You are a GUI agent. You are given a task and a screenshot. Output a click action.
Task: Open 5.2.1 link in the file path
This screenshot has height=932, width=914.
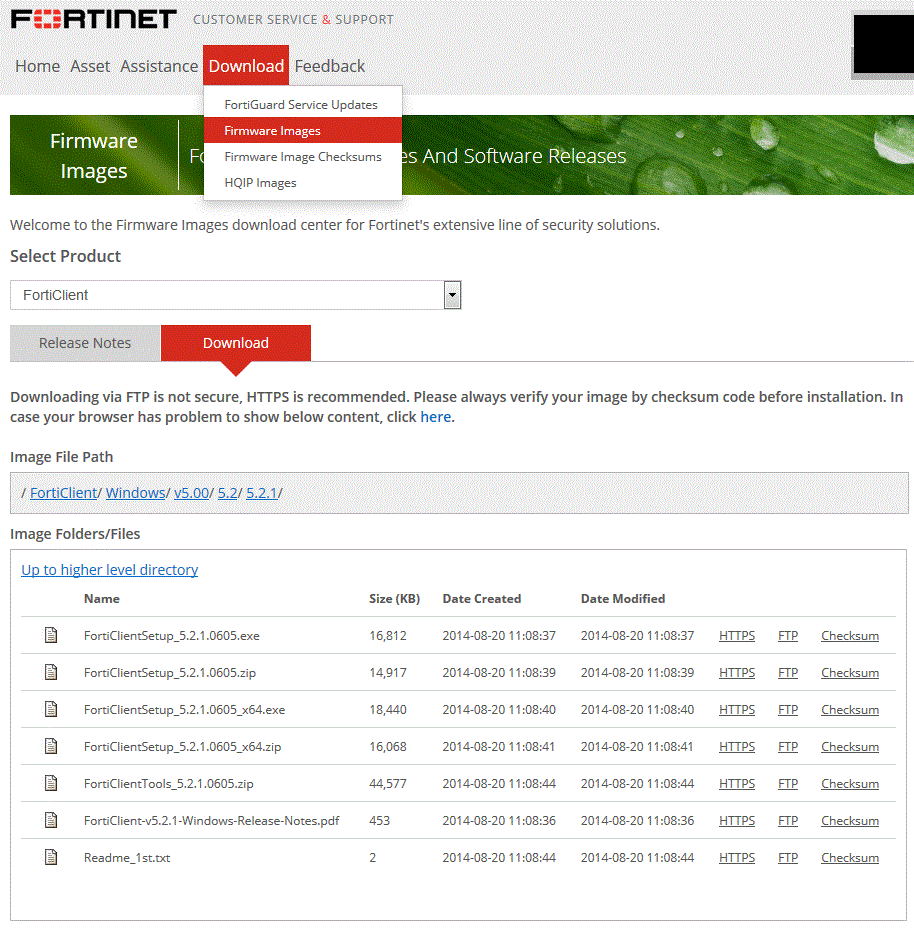261,493
